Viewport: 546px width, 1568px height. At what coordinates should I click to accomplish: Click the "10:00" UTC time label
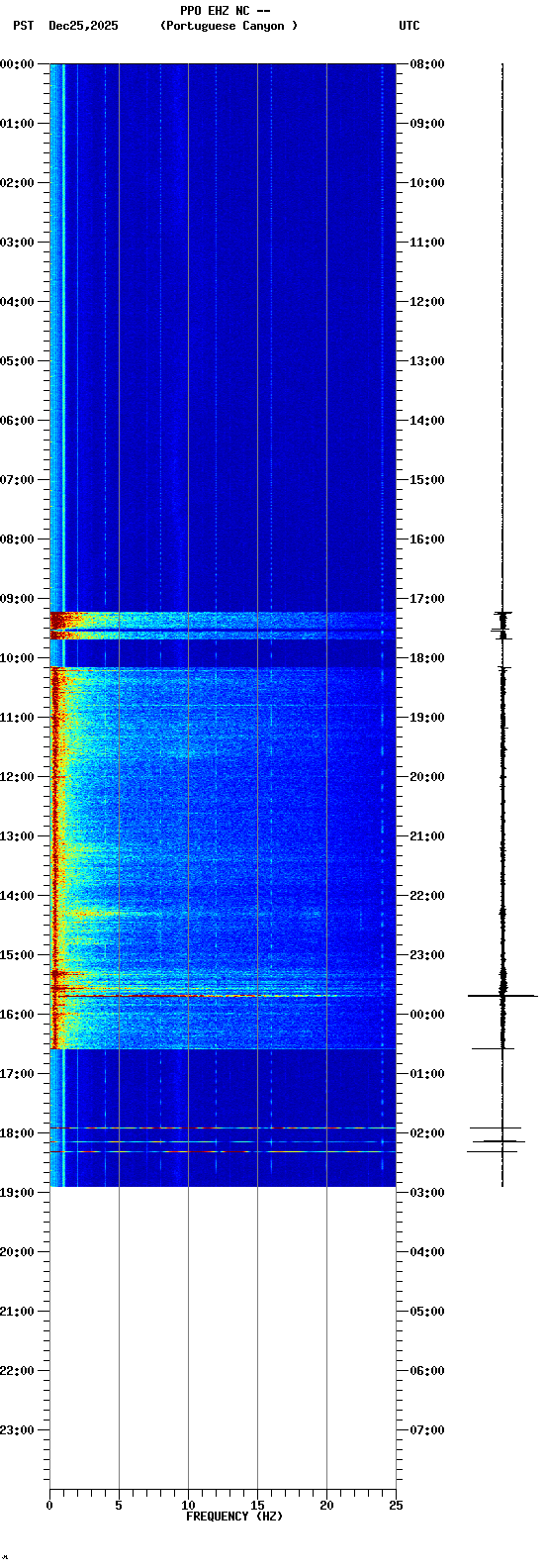427,183
